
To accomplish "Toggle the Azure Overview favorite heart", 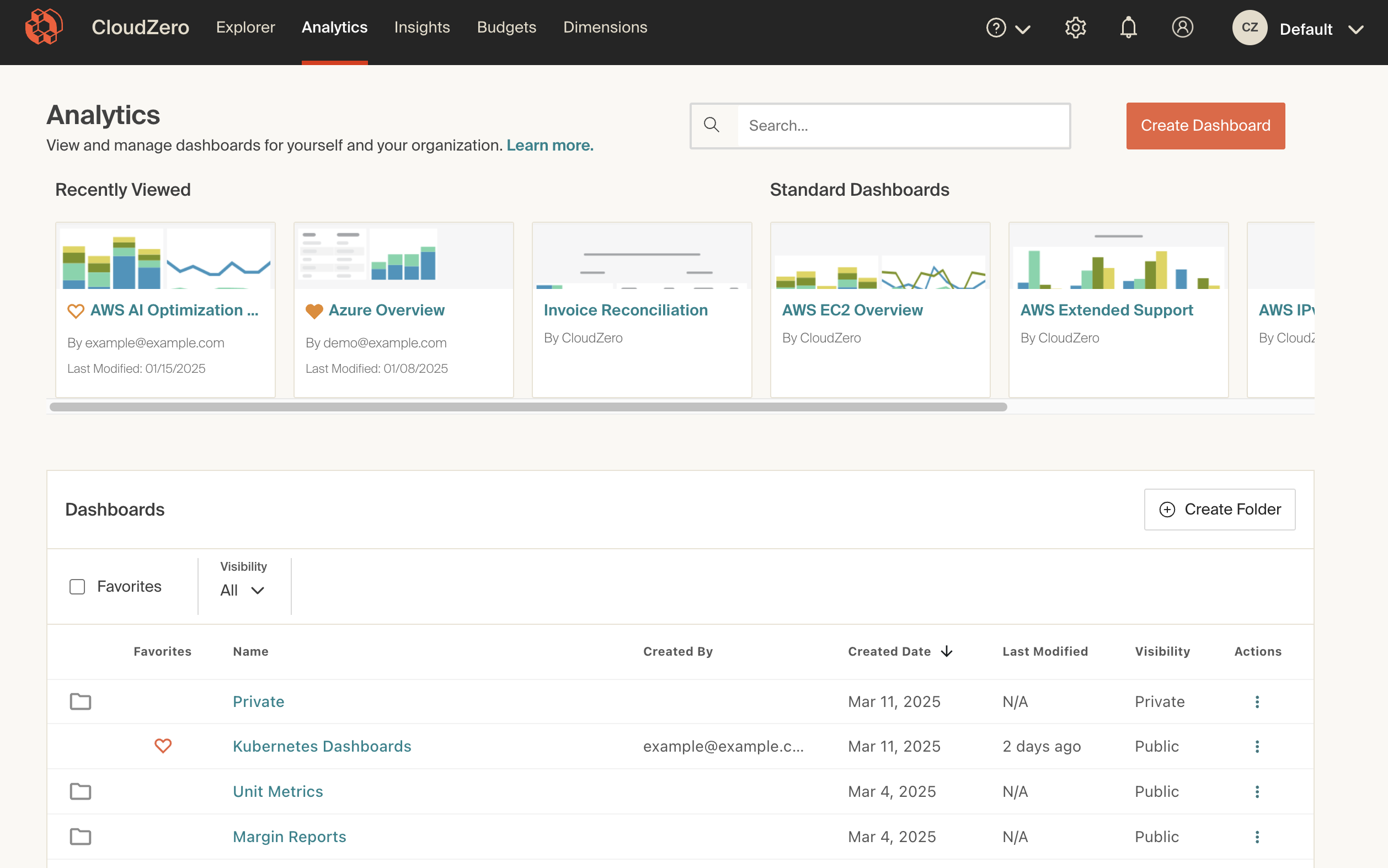I will [314, 310].
